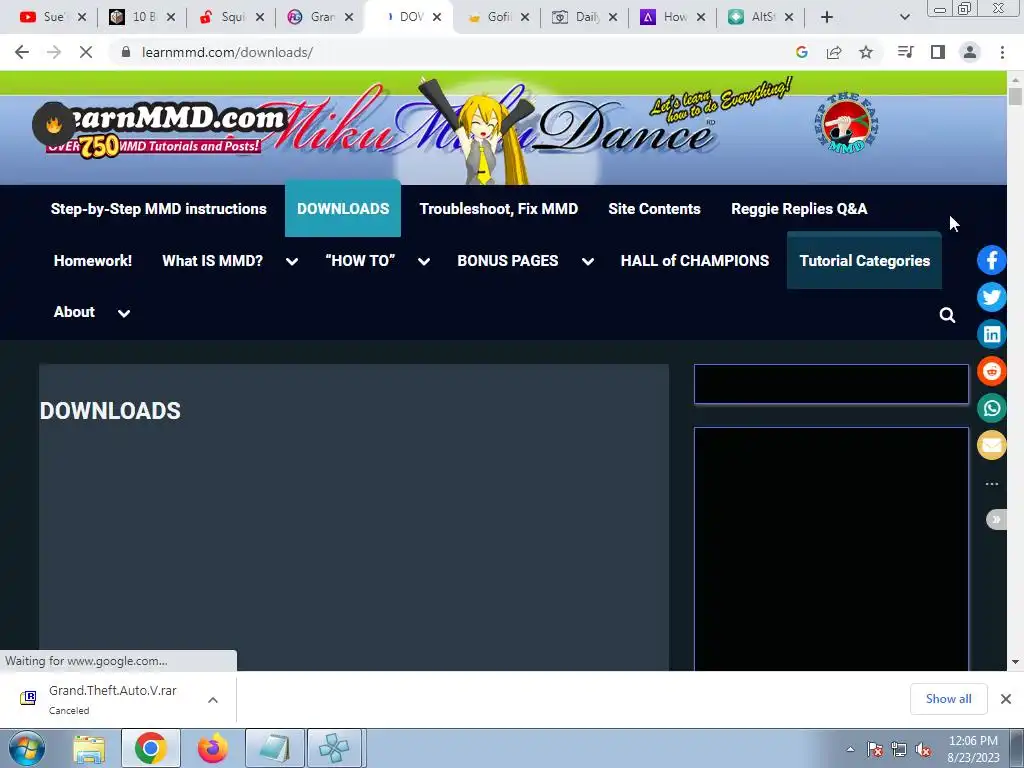Expand the About submenu arrow
This screenshot has height=768, width=1024.
point(123,313)
